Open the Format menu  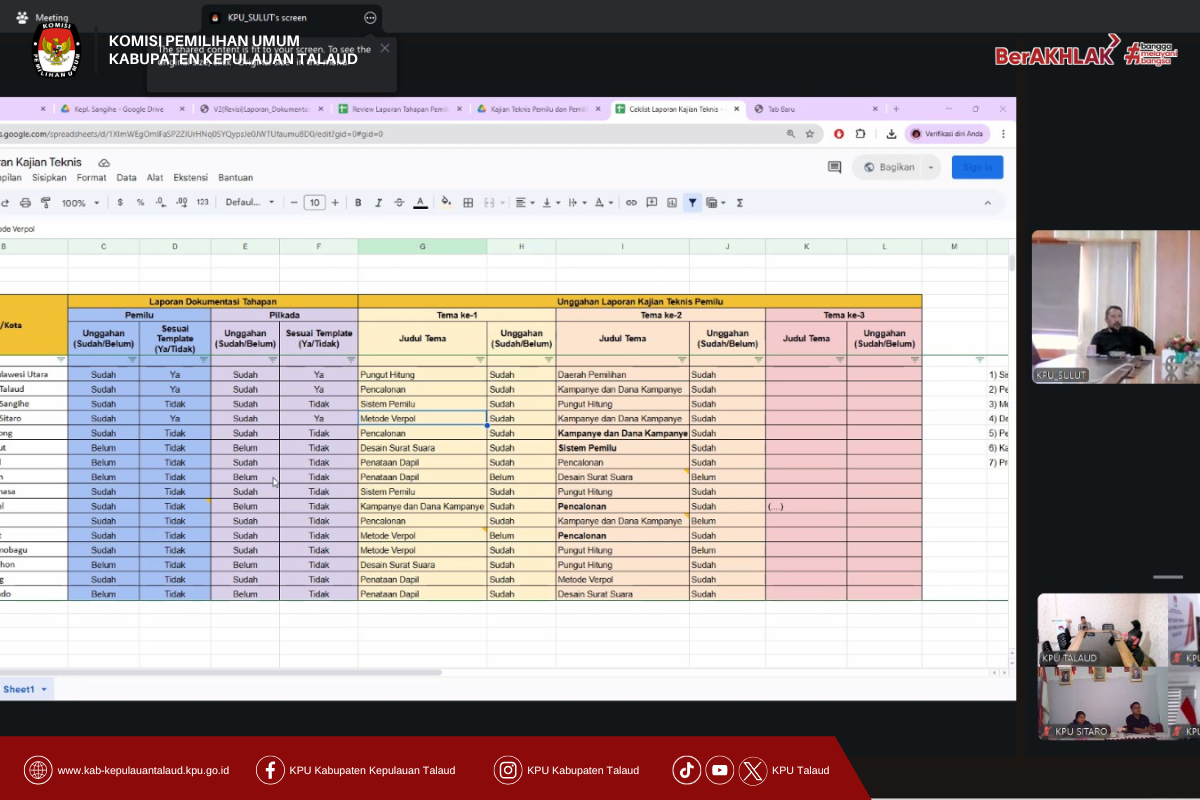91,178
